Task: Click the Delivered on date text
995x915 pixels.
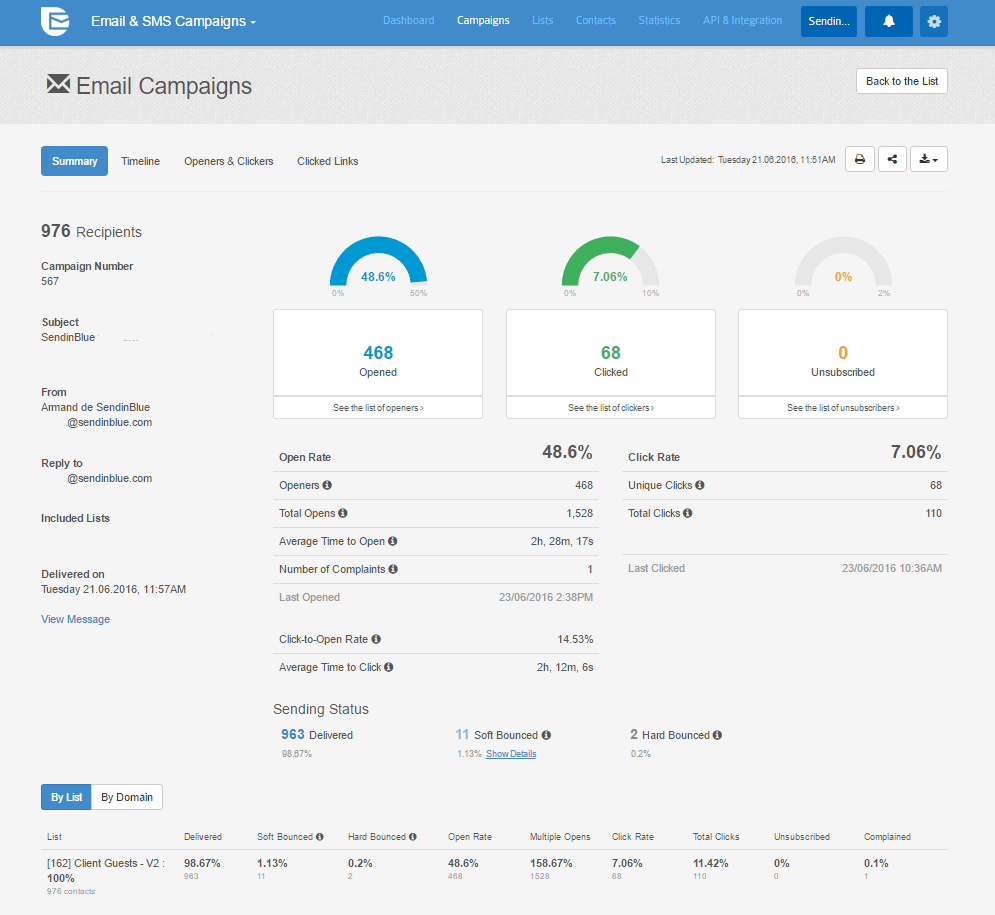Action: click(114, 589)
